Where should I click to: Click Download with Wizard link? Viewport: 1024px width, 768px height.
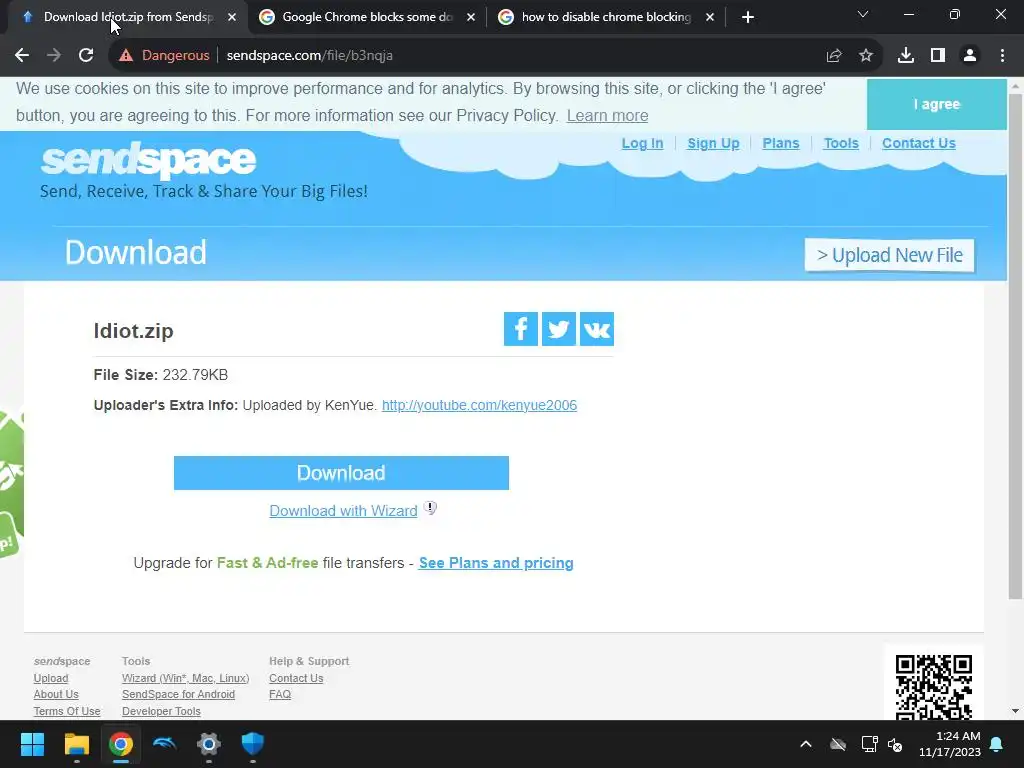click(344, 511)
